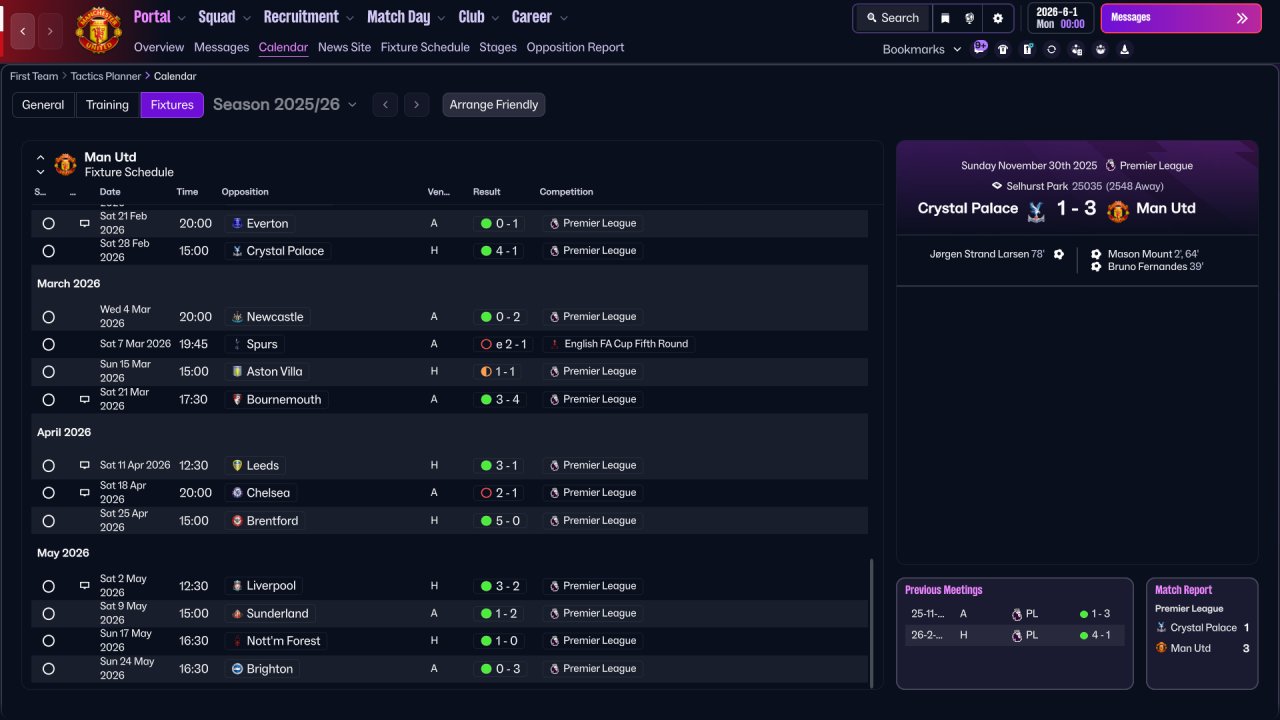1280x720 pixels.
Task: Open the notifications speech bubble with 9+ badge
Action: (x=979, y=48)
